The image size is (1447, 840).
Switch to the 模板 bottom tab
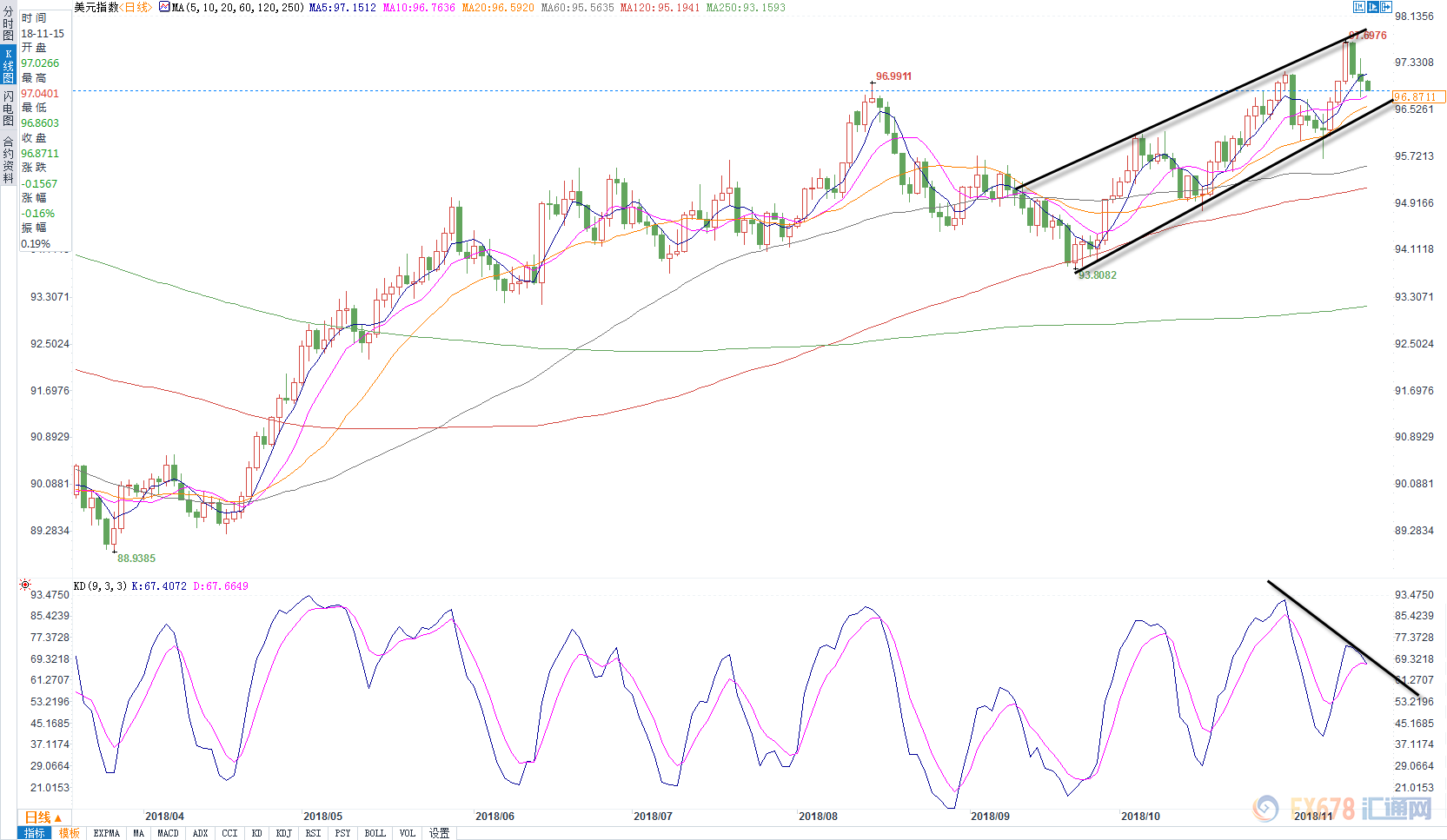pos(70,833)
